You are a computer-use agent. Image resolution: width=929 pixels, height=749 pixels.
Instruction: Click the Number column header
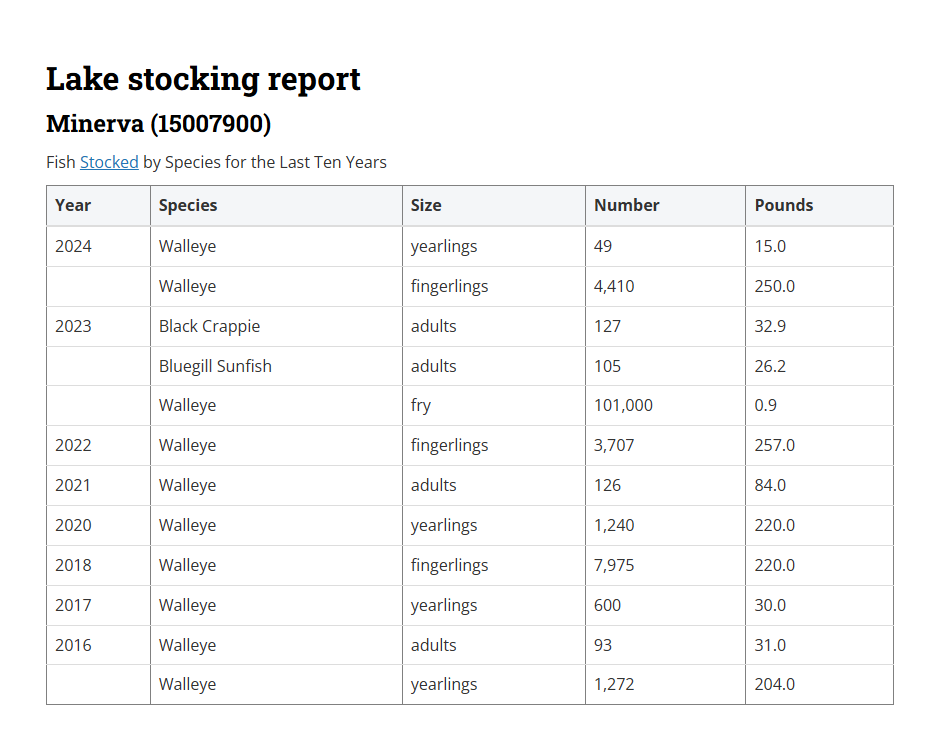point(626,205)
